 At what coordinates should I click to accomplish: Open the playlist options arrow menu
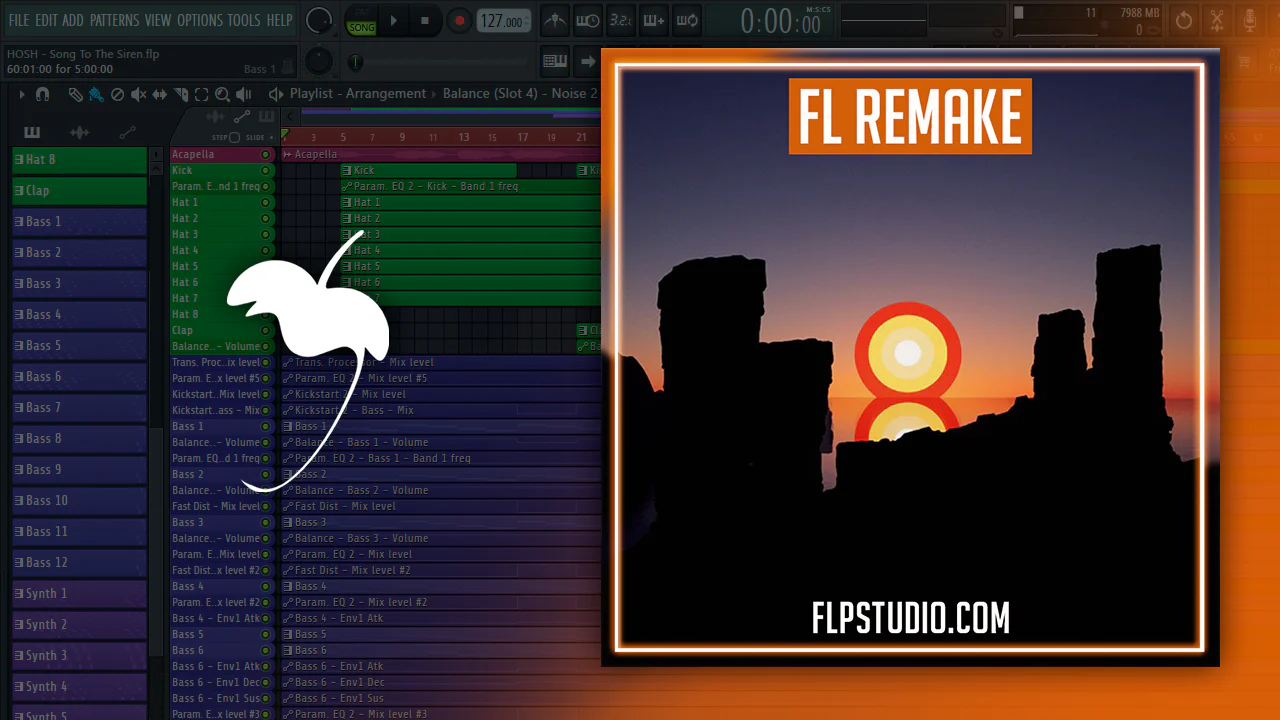click(x=22, y=94)
